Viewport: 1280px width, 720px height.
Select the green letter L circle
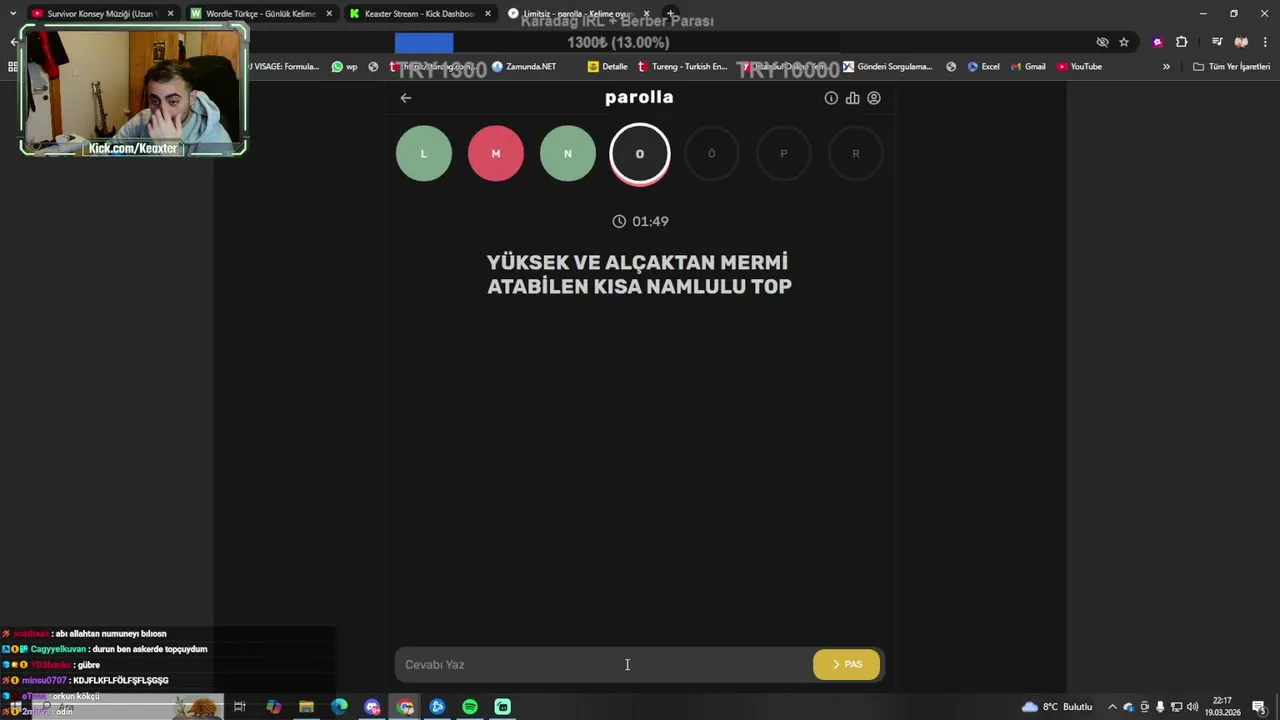point(424,153)
